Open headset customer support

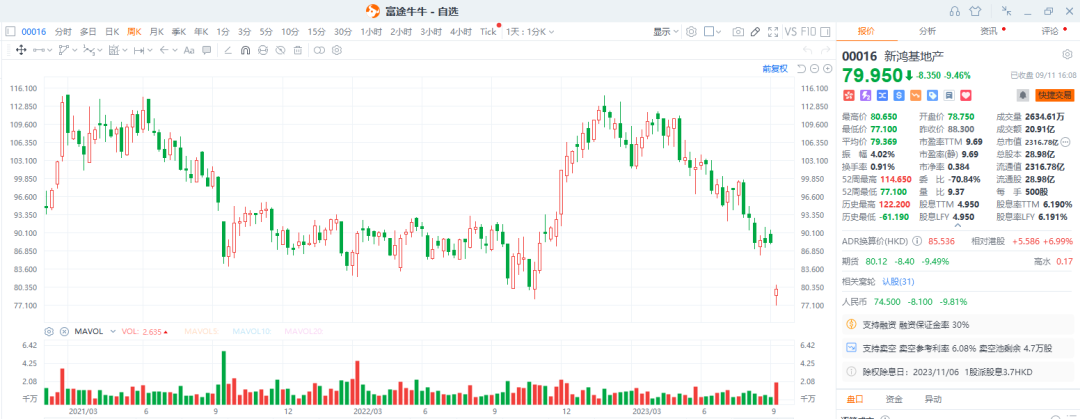(955, 10)
